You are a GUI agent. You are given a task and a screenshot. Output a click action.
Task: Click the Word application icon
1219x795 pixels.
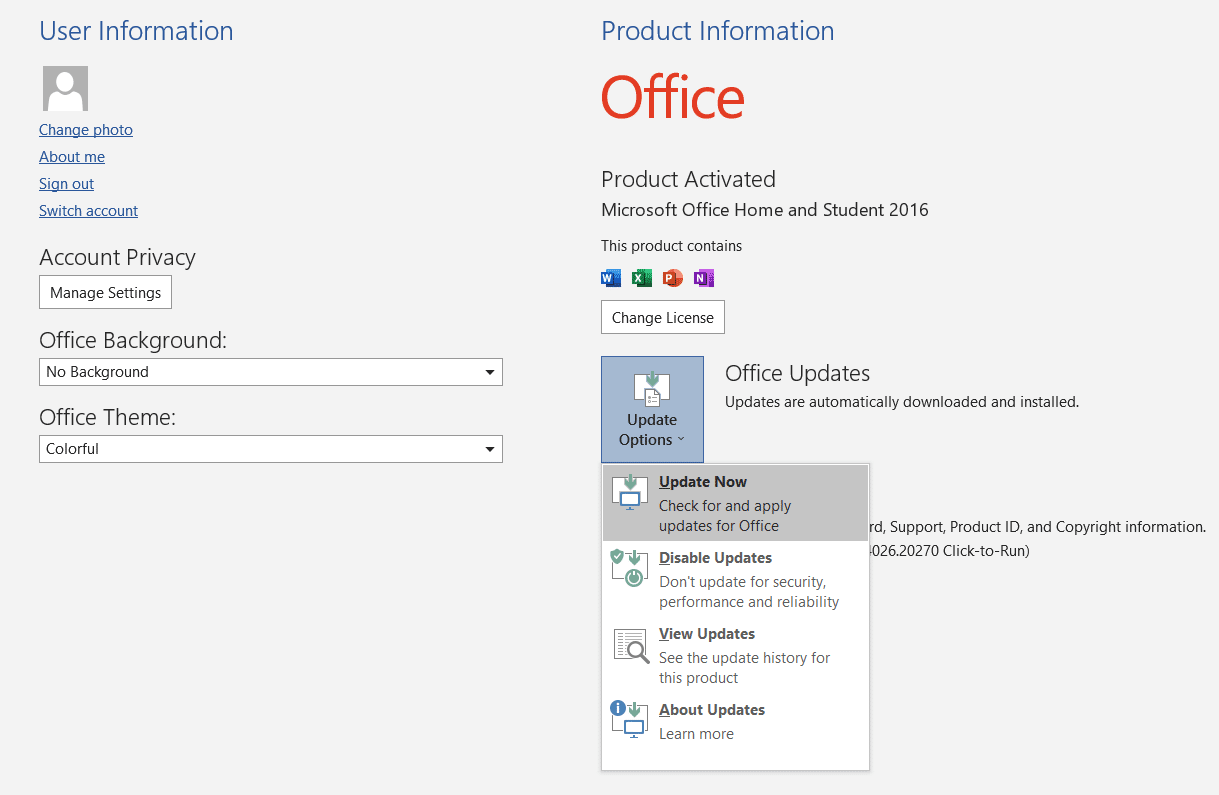[610, 278]
